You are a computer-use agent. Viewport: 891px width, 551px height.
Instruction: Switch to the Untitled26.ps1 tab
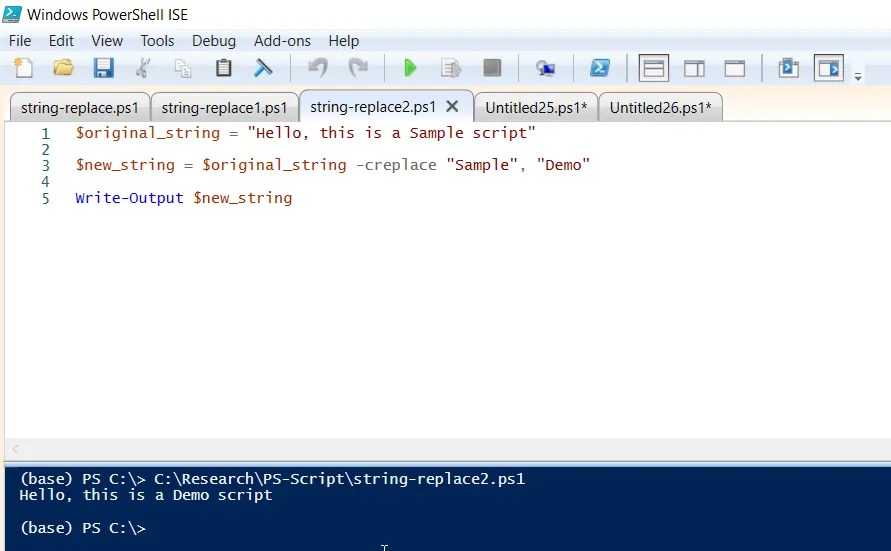pos(660,107)
